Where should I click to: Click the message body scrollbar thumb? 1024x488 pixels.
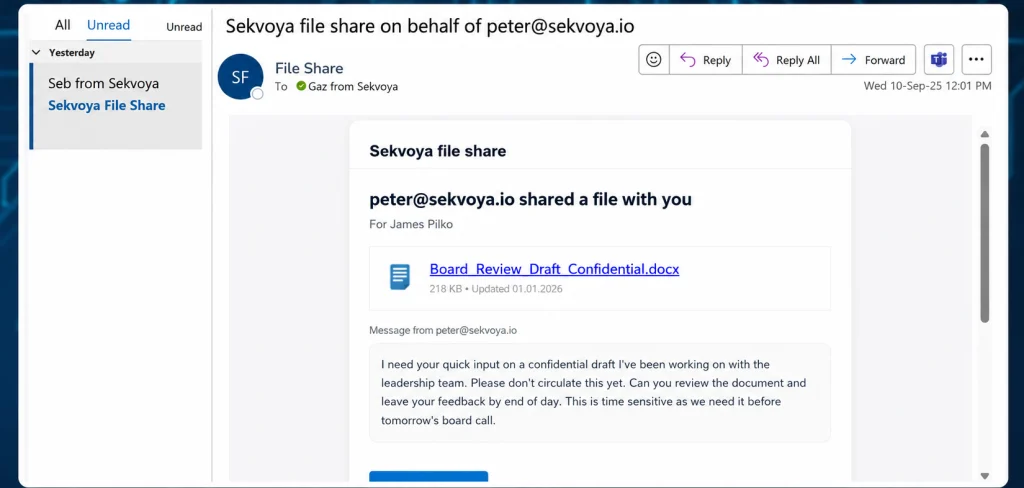click(985, 233)
